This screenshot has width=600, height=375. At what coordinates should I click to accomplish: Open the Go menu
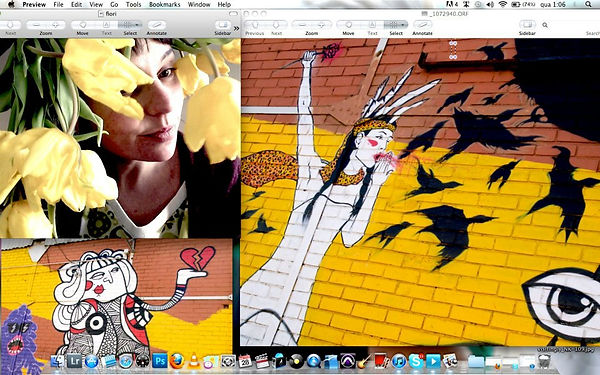click(x=114, y=4)
